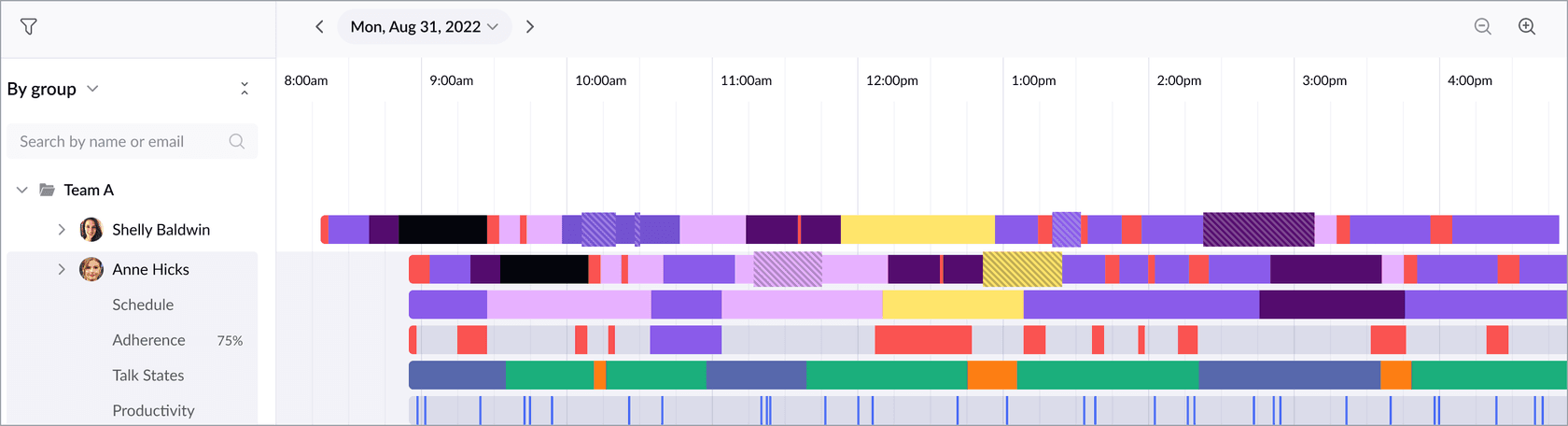Click the 10:00am time header

[600, 80]
